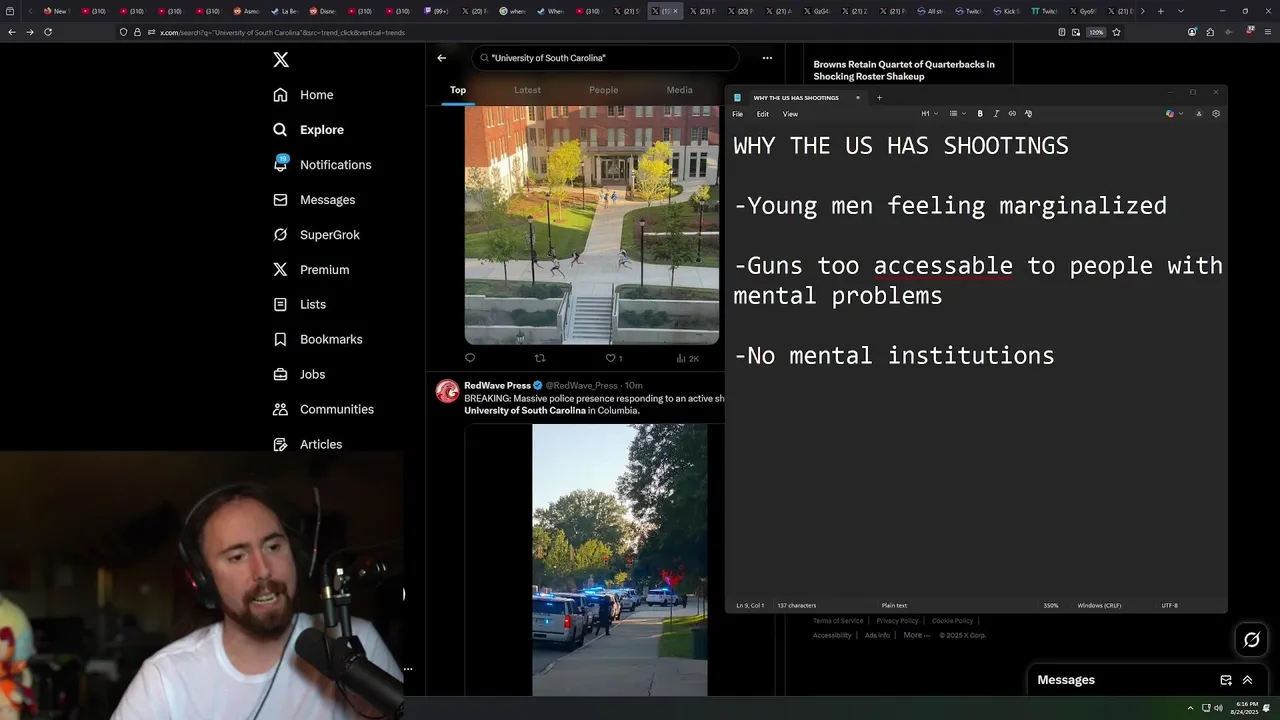1280x720 pixels.
Task: Open Explore in the X sidebar
Action: point(308,130)
